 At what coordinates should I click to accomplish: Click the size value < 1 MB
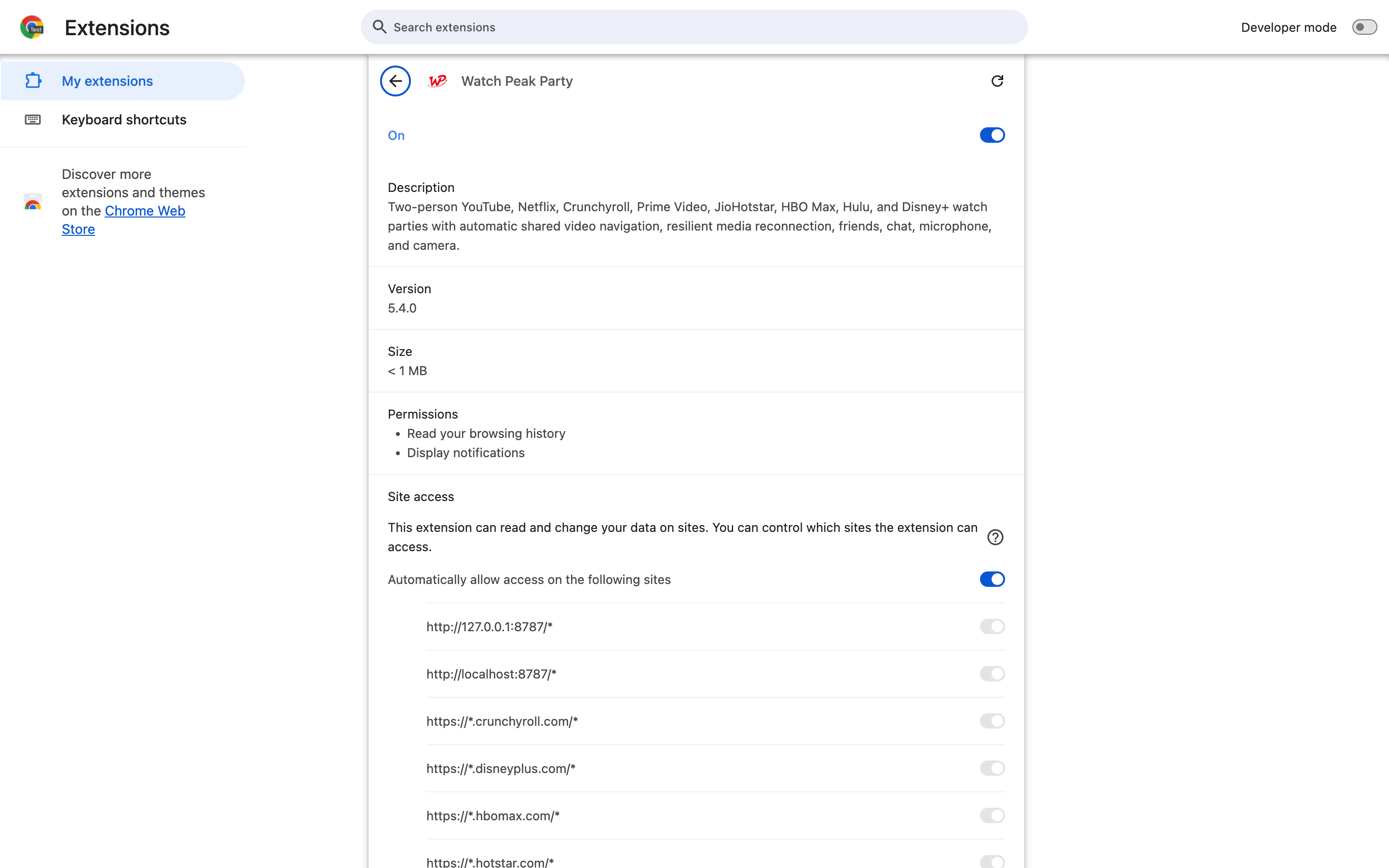tap(408, 371)
